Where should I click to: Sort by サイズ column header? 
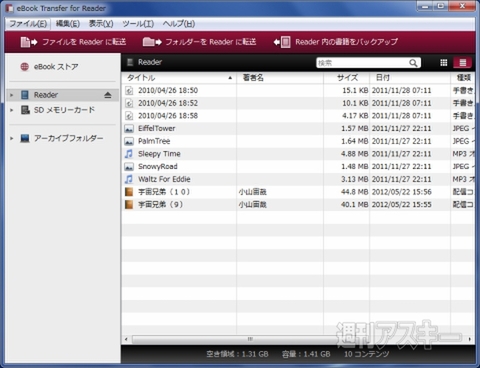pyautogui.click(x=347, y=78)
